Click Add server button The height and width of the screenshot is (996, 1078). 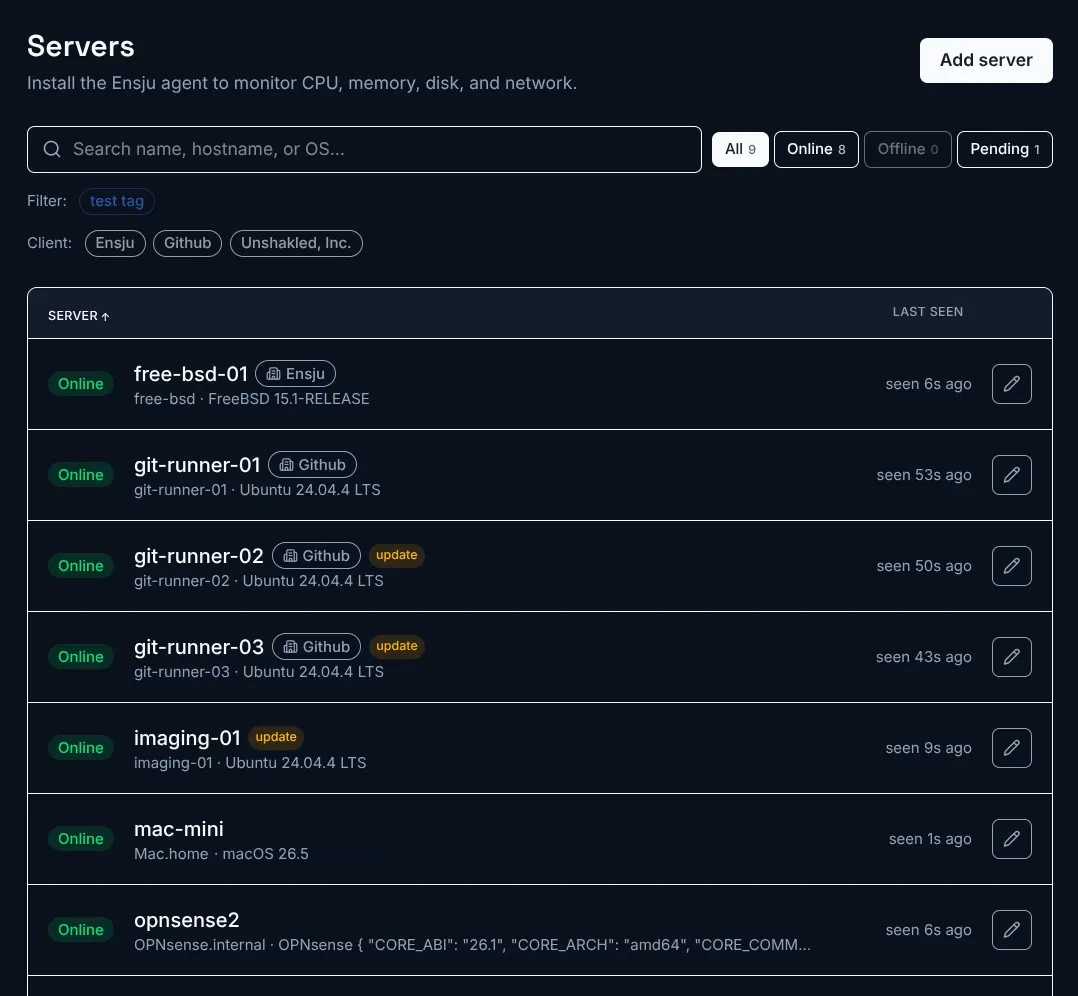[986, 60]
